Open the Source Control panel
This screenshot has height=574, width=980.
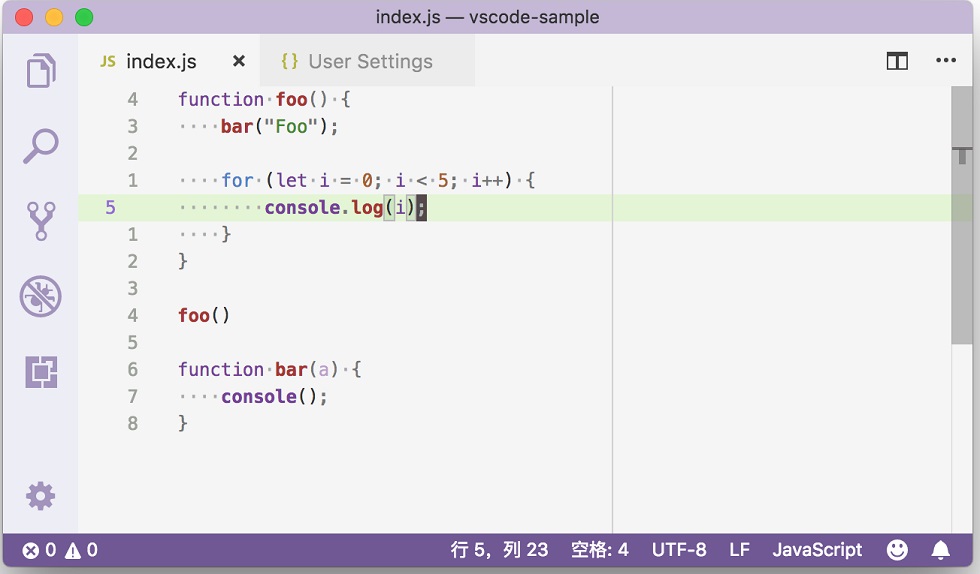pyautogui.click(x=41, y=221)
